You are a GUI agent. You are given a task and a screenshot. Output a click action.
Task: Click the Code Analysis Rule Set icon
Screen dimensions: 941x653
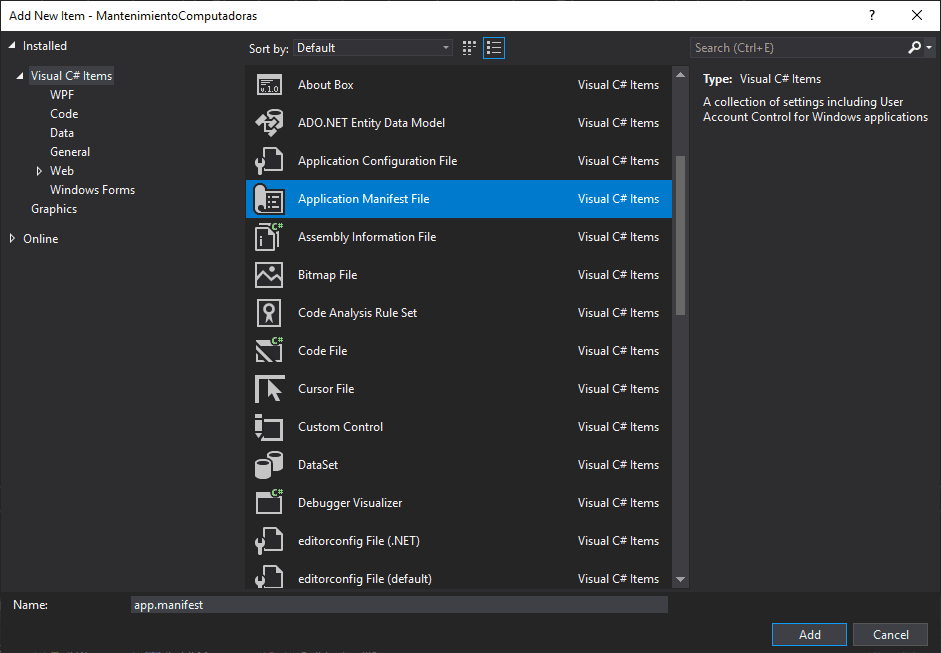[x=268, y=312]
